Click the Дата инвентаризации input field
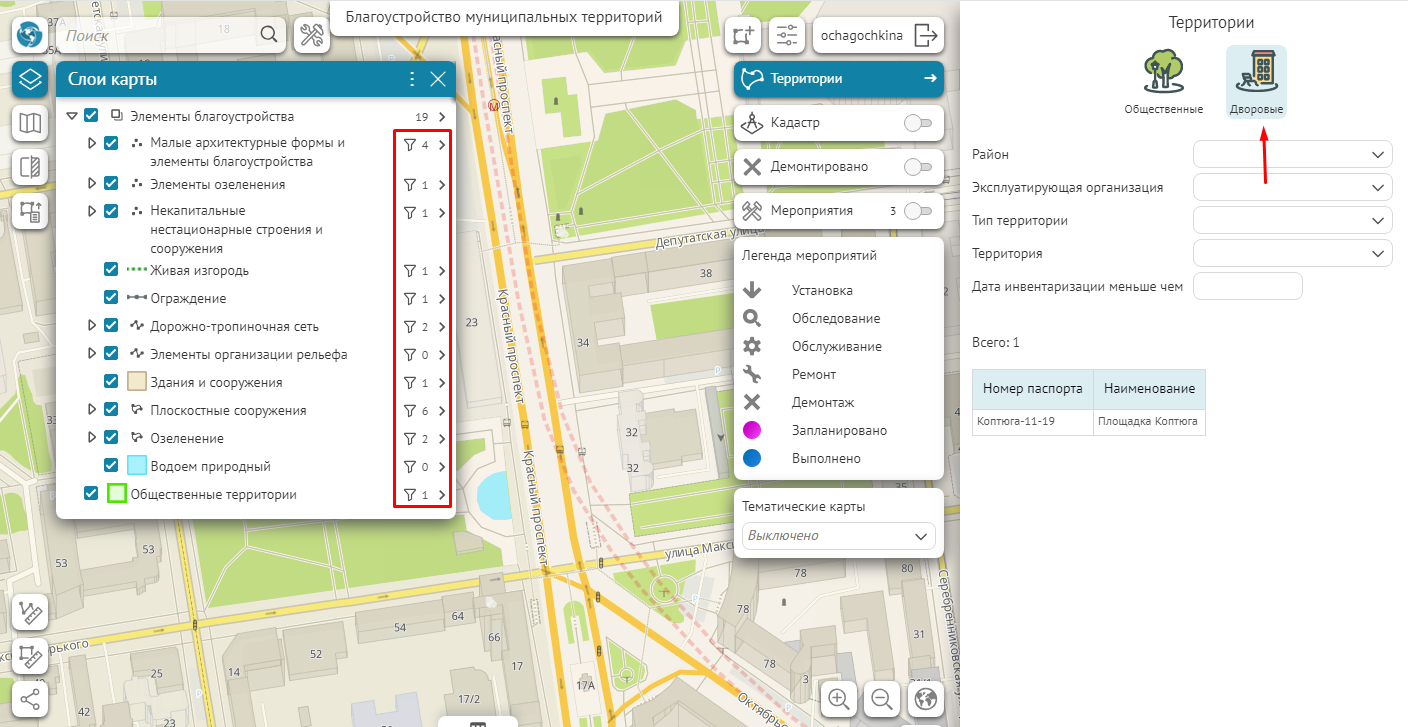Viewport: 1408px width, 727px height. coord(1248,286)
